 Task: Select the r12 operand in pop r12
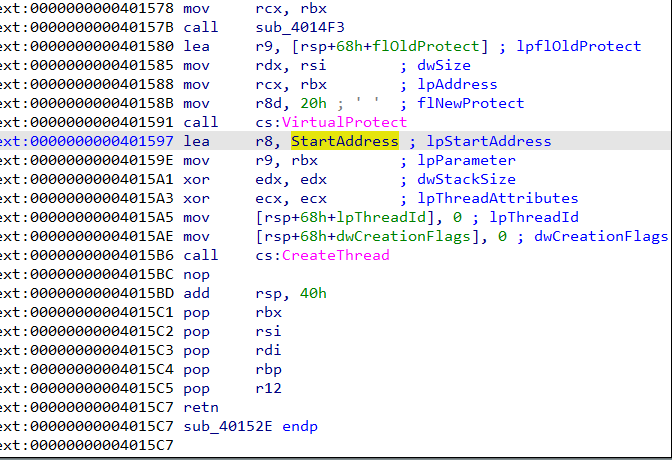coord(268,388)
